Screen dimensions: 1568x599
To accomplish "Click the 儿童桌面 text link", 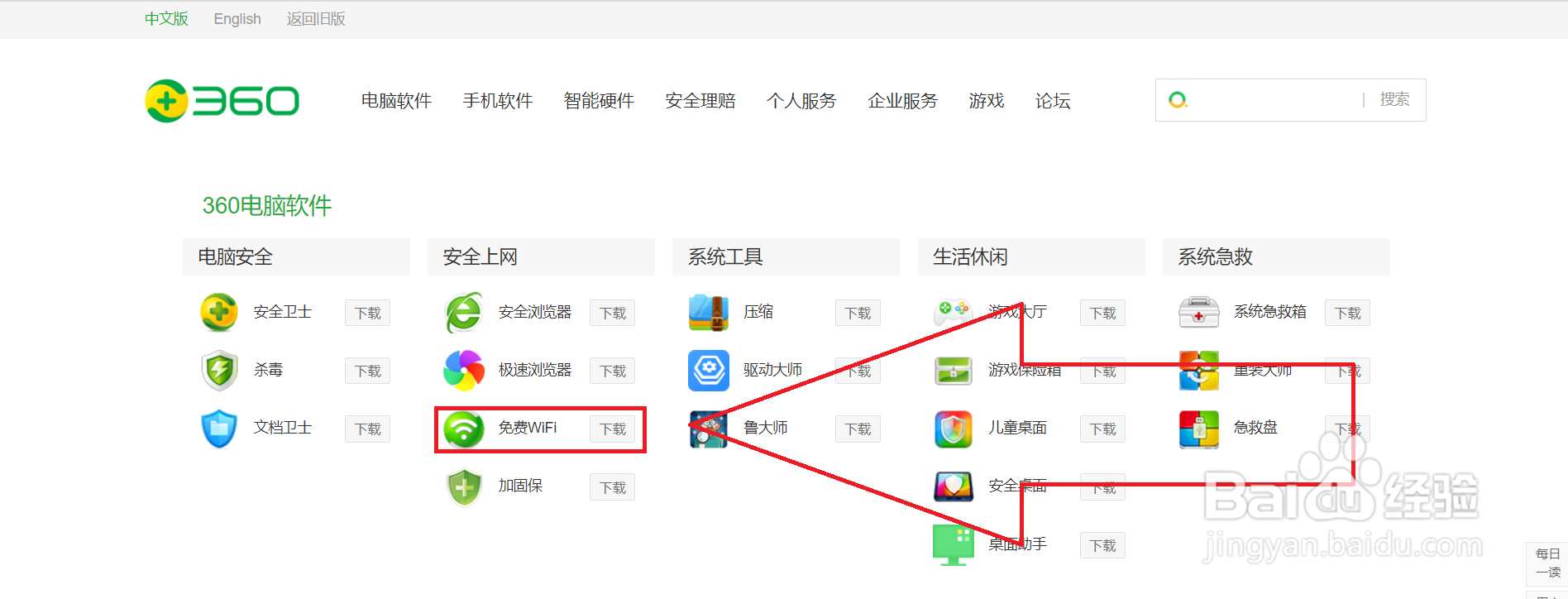I will 1018,428.
